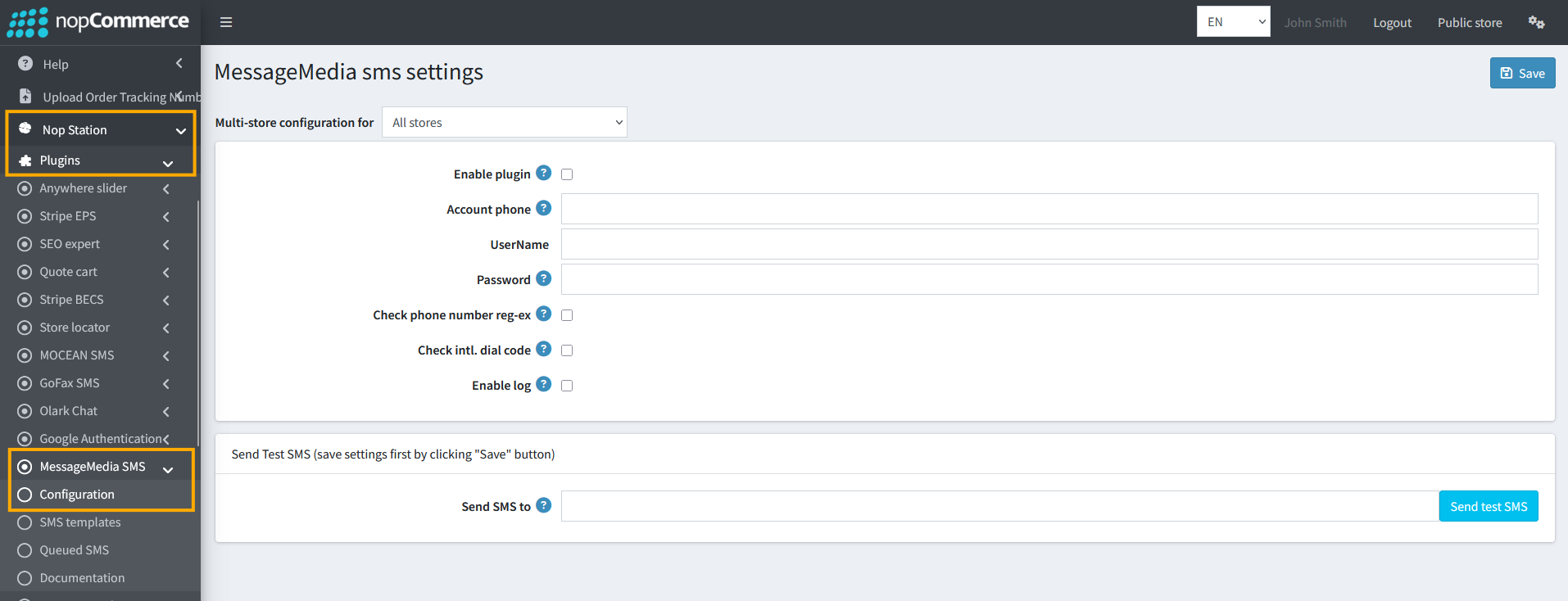Open the EN language dropdown
The image size is (1568, 601).
click(1233, 22)
